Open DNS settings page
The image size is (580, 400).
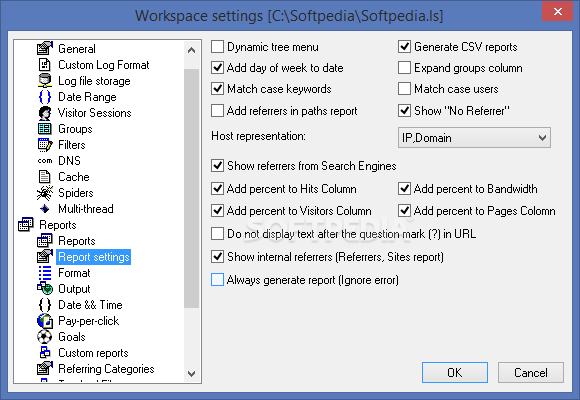click(70, 161)
